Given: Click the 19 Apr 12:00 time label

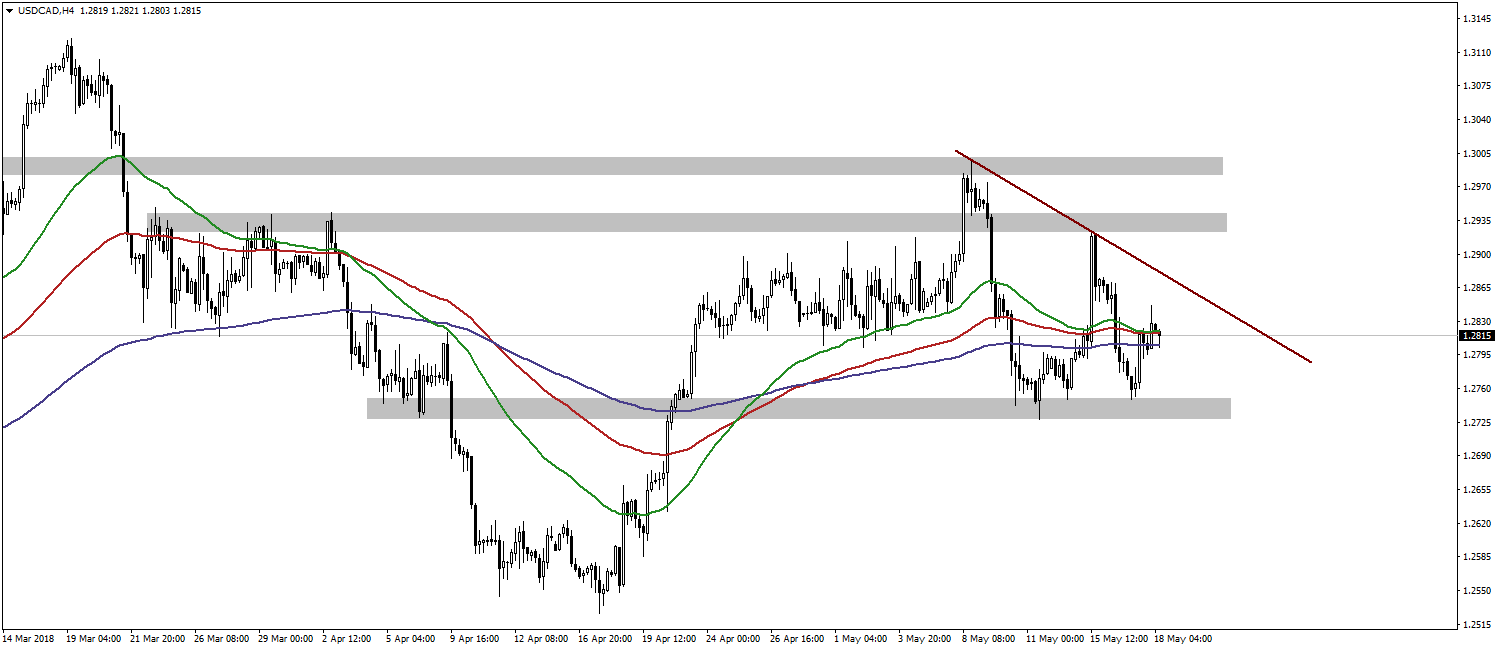Looking at the screenshot, I should click(x=671, y=637).
